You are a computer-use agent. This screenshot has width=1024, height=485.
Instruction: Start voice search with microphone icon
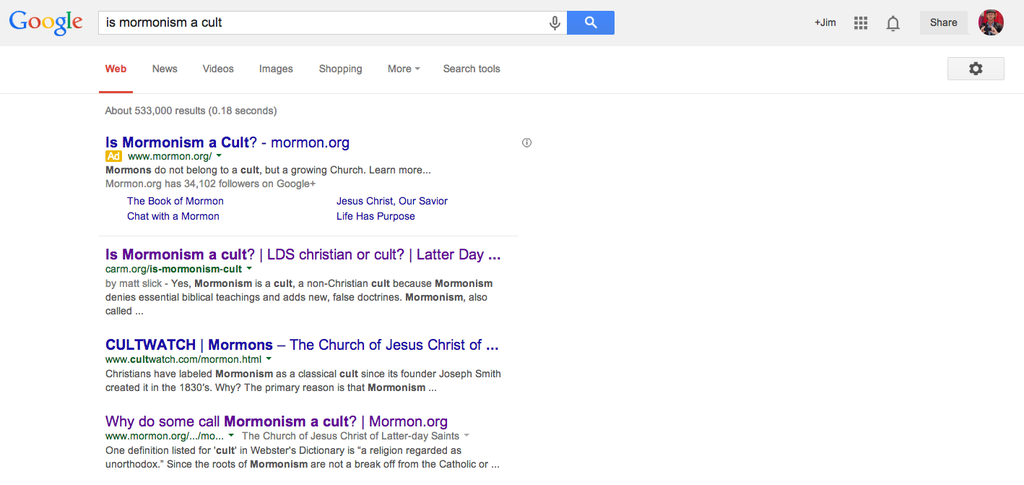coord(555,23)
